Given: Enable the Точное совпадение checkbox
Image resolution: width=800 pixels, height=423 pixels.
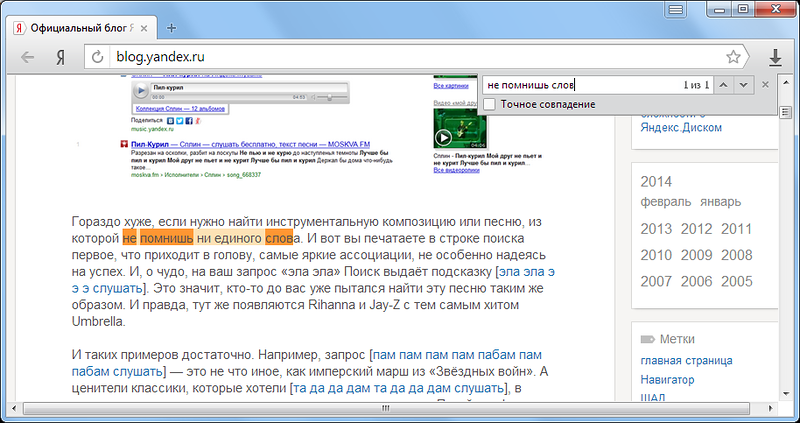Looking at the screenshot, I should [x=490, y=105].
